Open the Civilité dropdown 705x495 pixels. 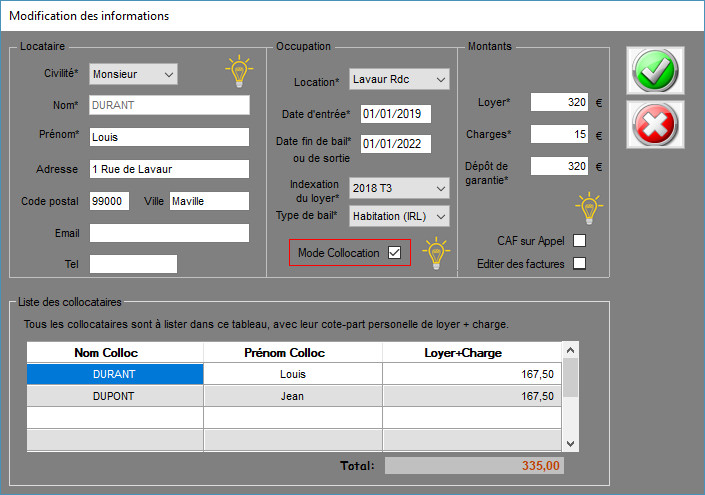(x=132, y=74)
